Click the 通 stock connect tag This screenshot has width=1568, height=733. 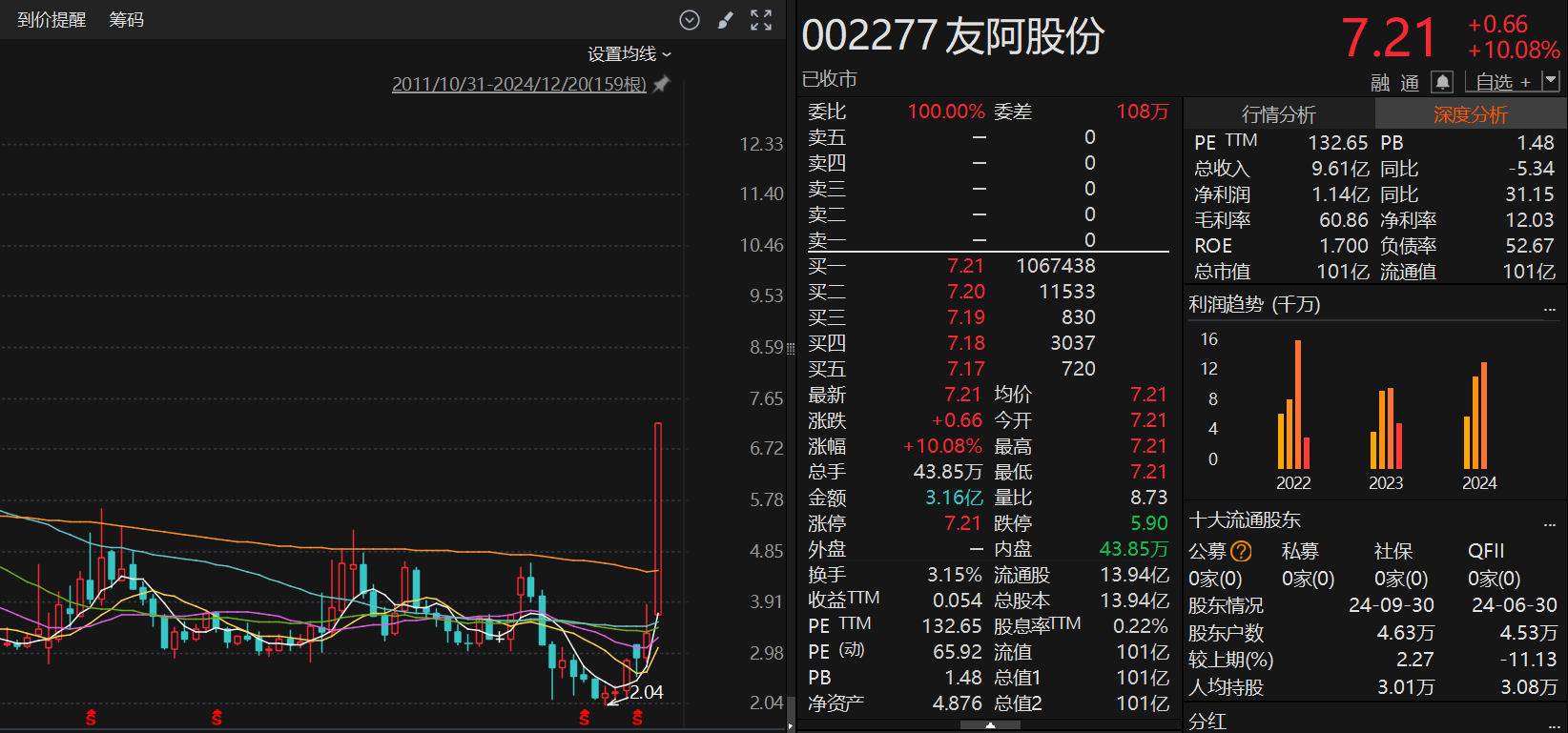point(1410,83)
